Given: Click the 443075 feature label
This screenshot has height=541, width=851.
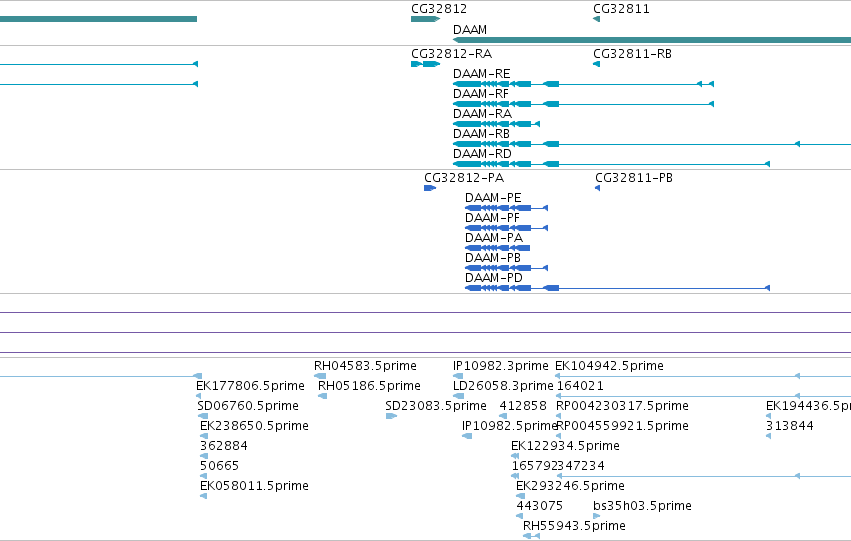Looking at the screenshot, I should (x=539, y=507).
